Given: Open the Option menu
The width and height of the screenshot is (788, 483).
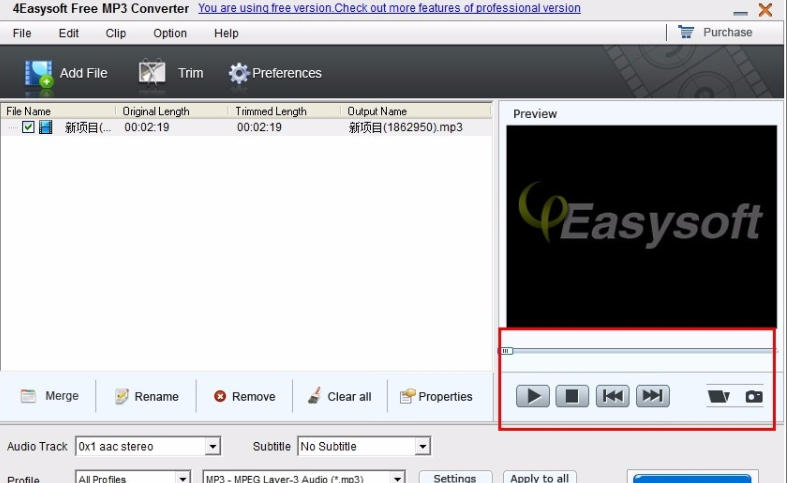Looking at the screenshot, I should (x=170, y=33).
